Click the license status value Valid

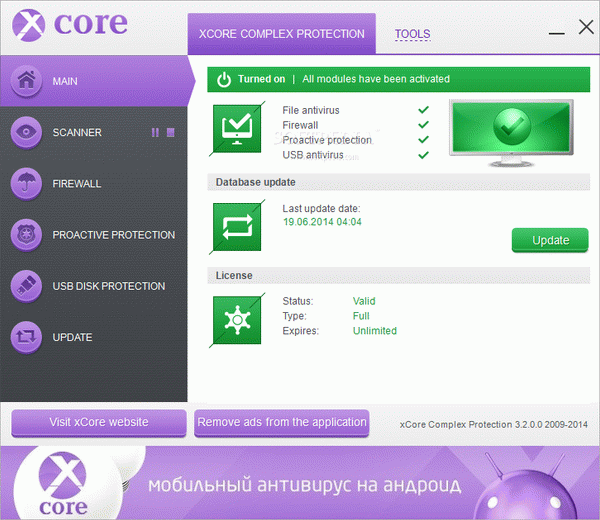click(x=364, y=301)
